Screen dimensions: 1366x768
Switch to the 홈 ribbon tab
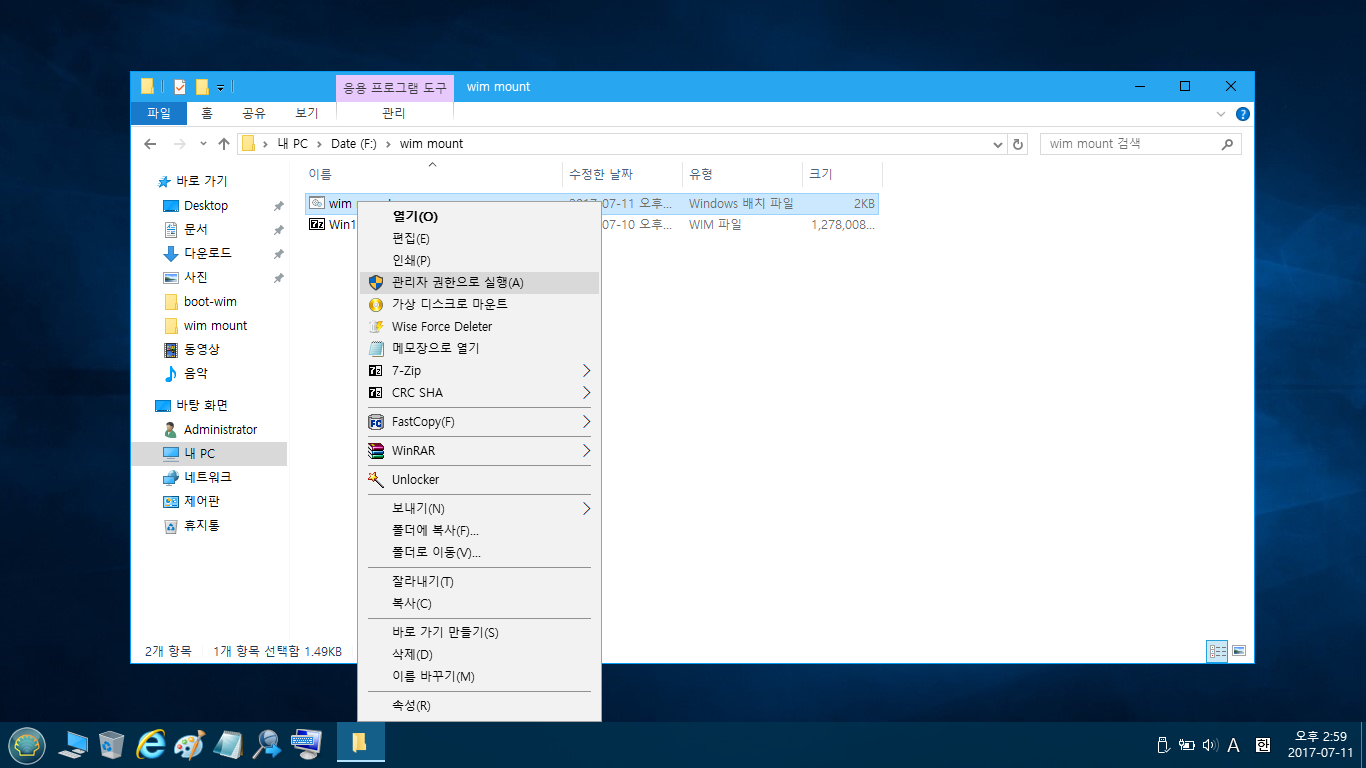pyautogui.click(x=207, y=113)
